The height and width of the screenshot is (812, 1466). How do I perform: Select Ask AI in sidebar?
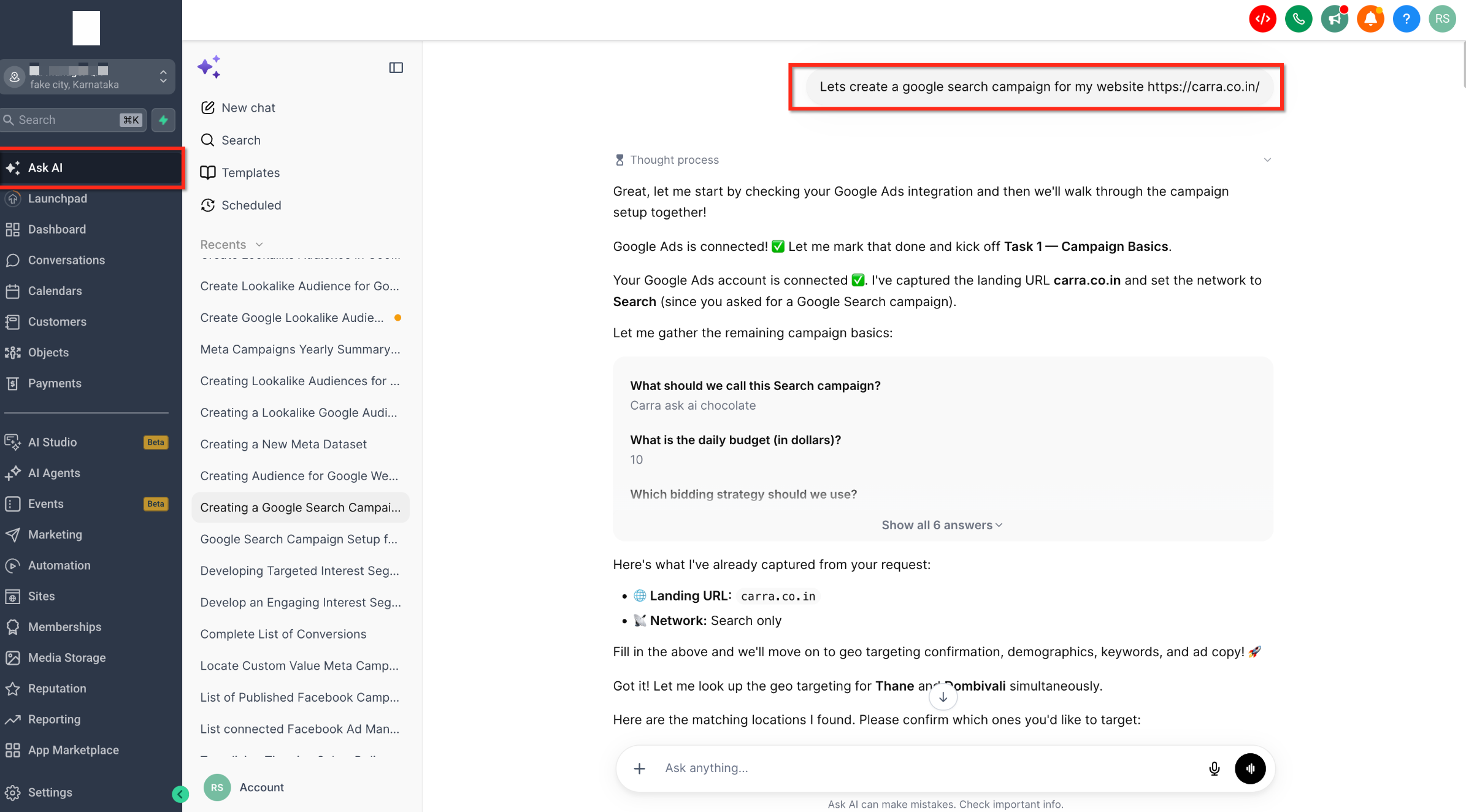91,168
